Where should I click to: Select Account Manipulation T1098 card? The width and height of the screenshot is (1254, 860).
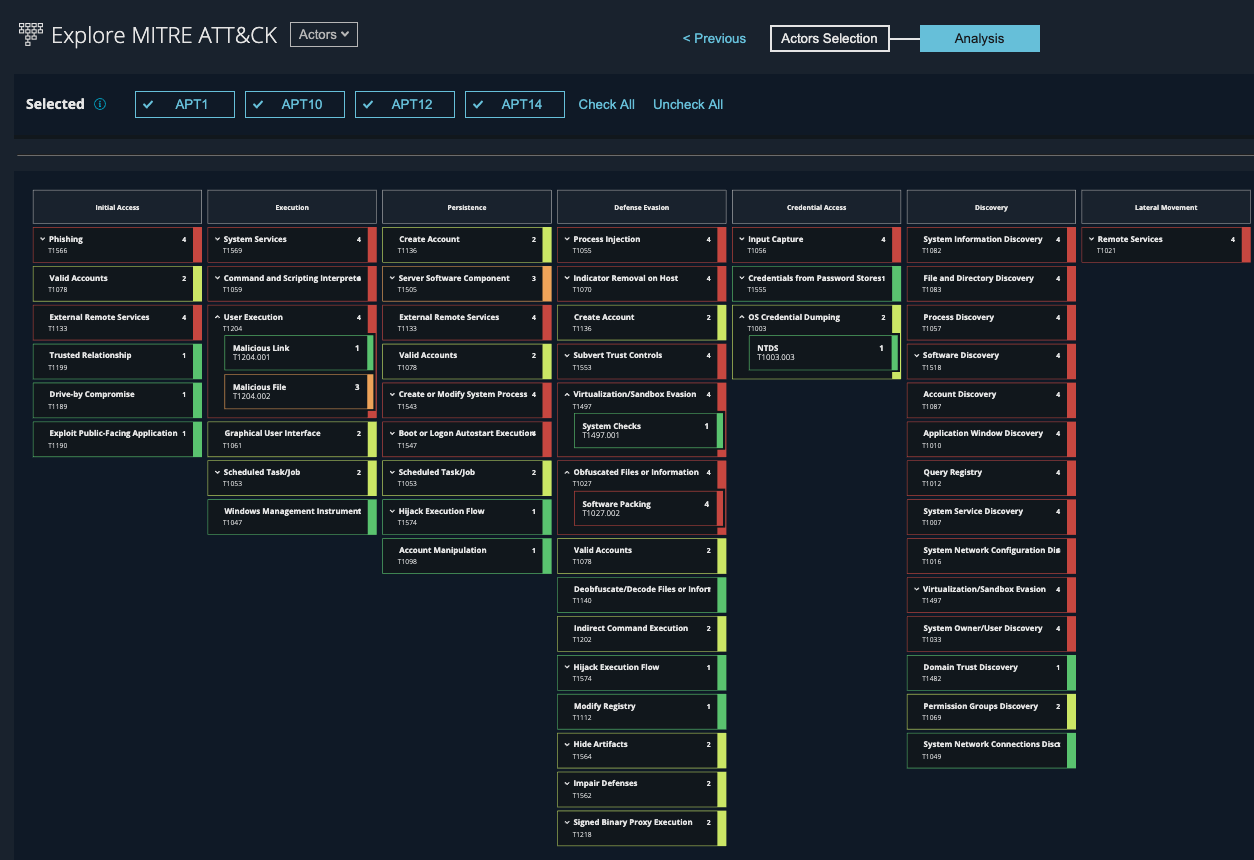[x=467, y=556]
